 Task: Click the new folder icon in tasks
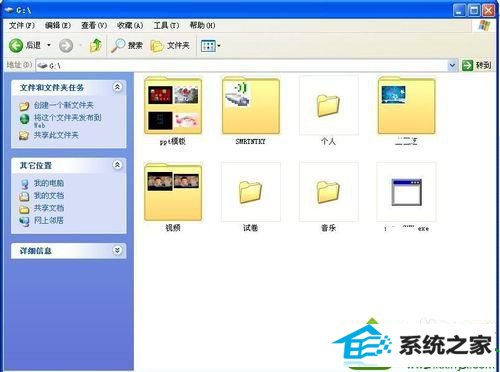point(24,106)
